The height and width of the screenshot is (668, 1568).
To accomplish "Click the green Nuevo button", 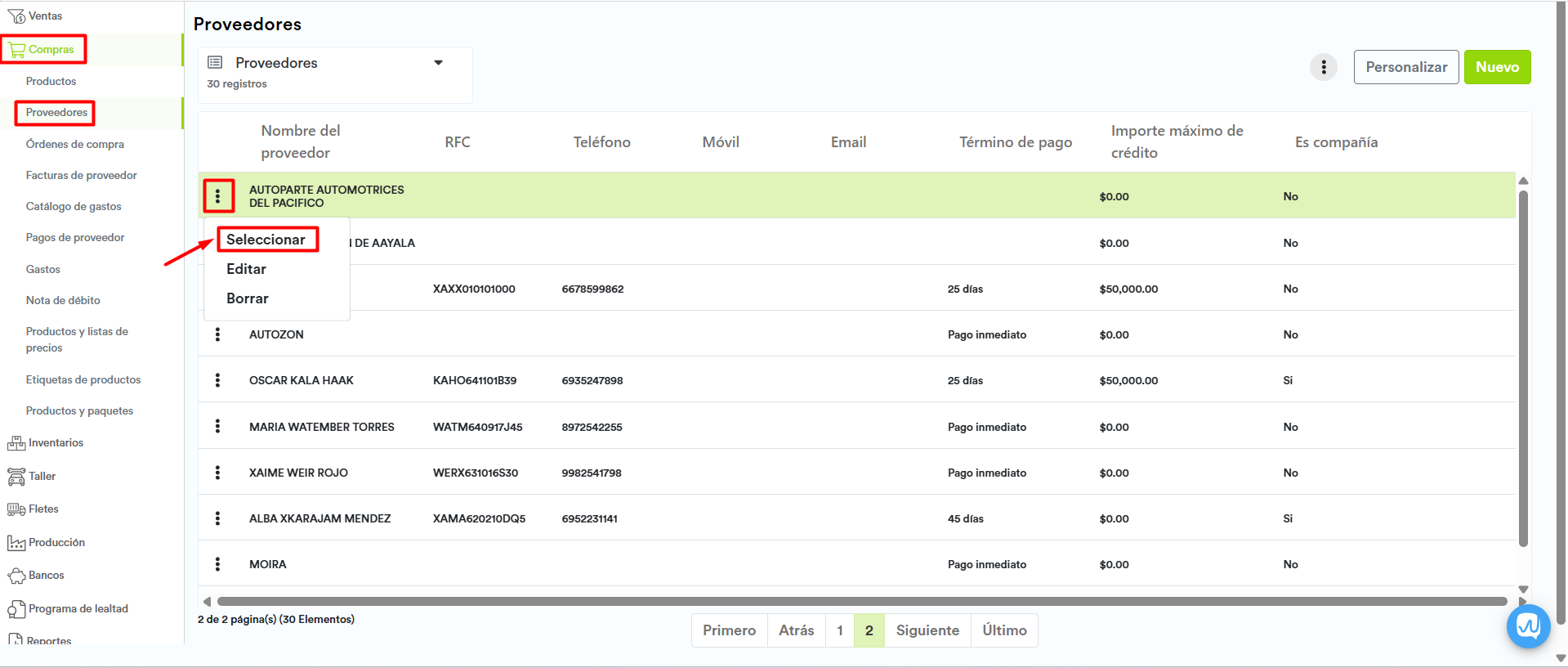I will pyautogui.click(x=1497, y=67).
